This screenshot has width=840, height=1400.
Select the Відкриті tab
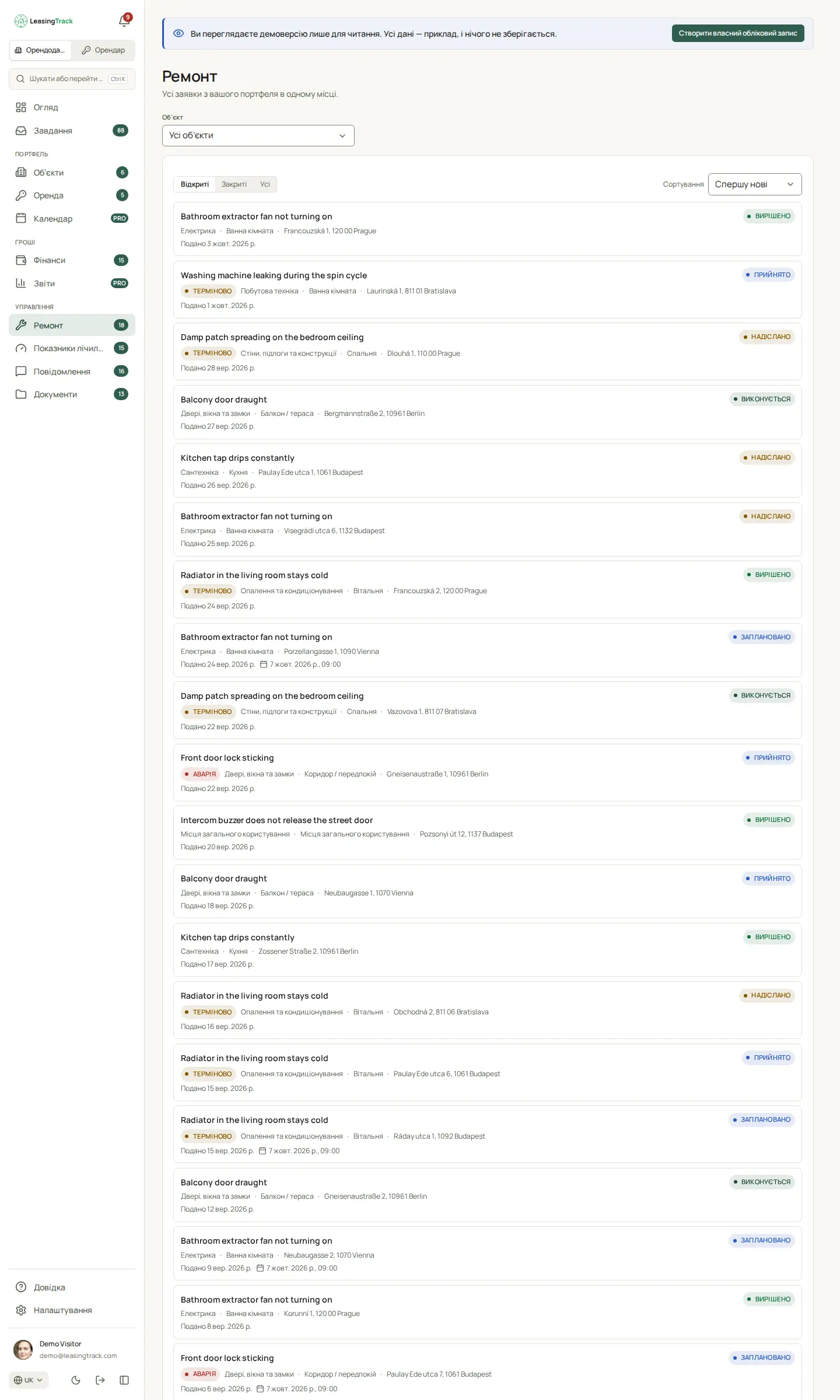pos(195,184)
